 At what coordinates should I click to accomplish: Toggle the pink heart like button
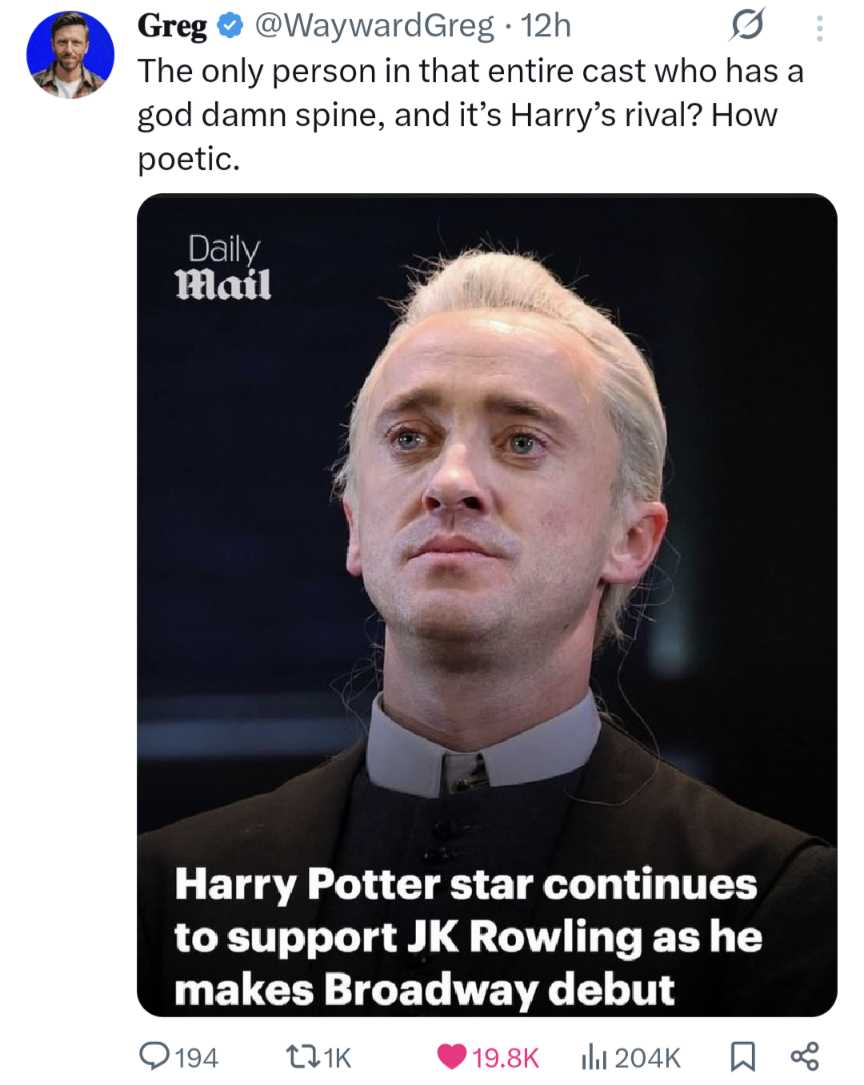click(x=453, y=1056)
